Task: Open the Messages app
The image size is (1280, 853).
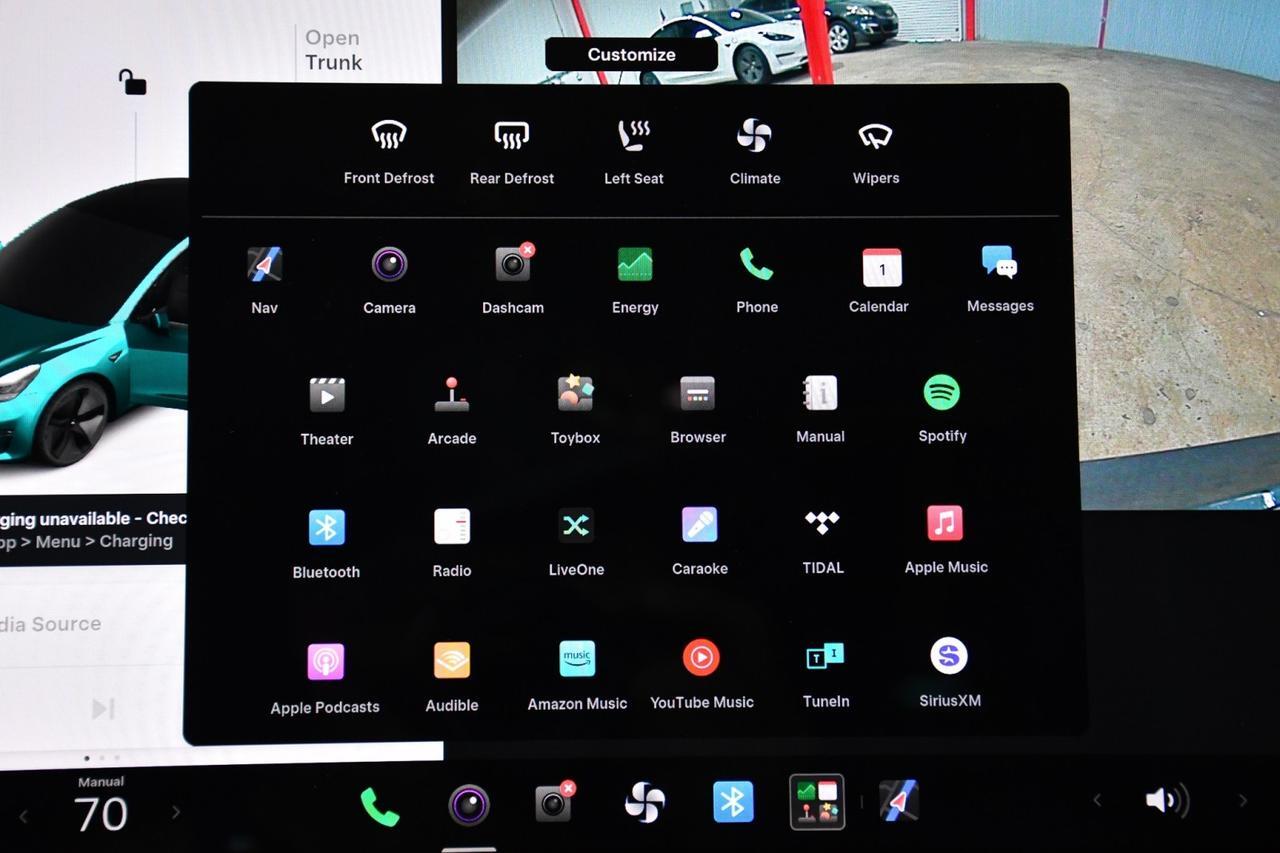Action: [x=1000, y=280]
